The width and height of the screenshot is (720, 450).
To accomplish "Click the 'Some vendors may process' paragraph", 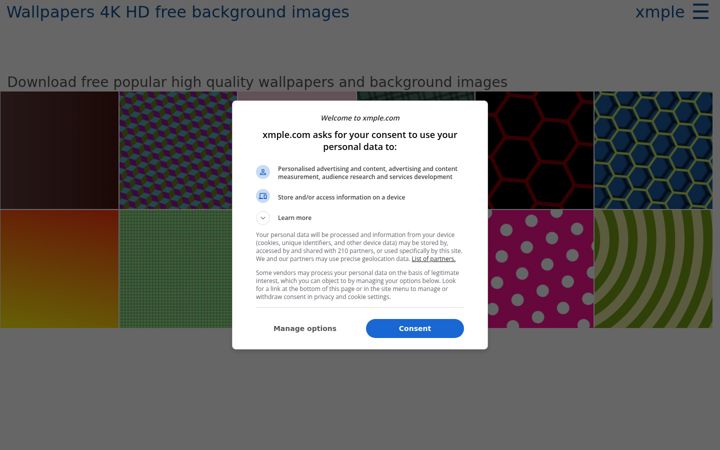I will point(357,285).
